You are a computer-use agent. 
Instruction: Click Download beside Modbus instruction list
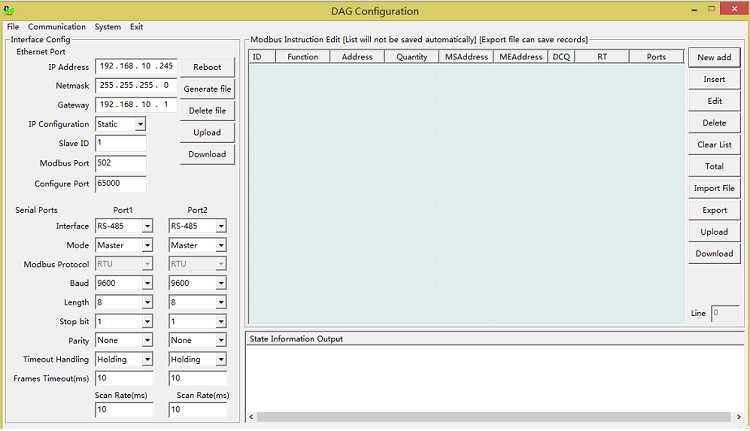(x=714, y=254)
